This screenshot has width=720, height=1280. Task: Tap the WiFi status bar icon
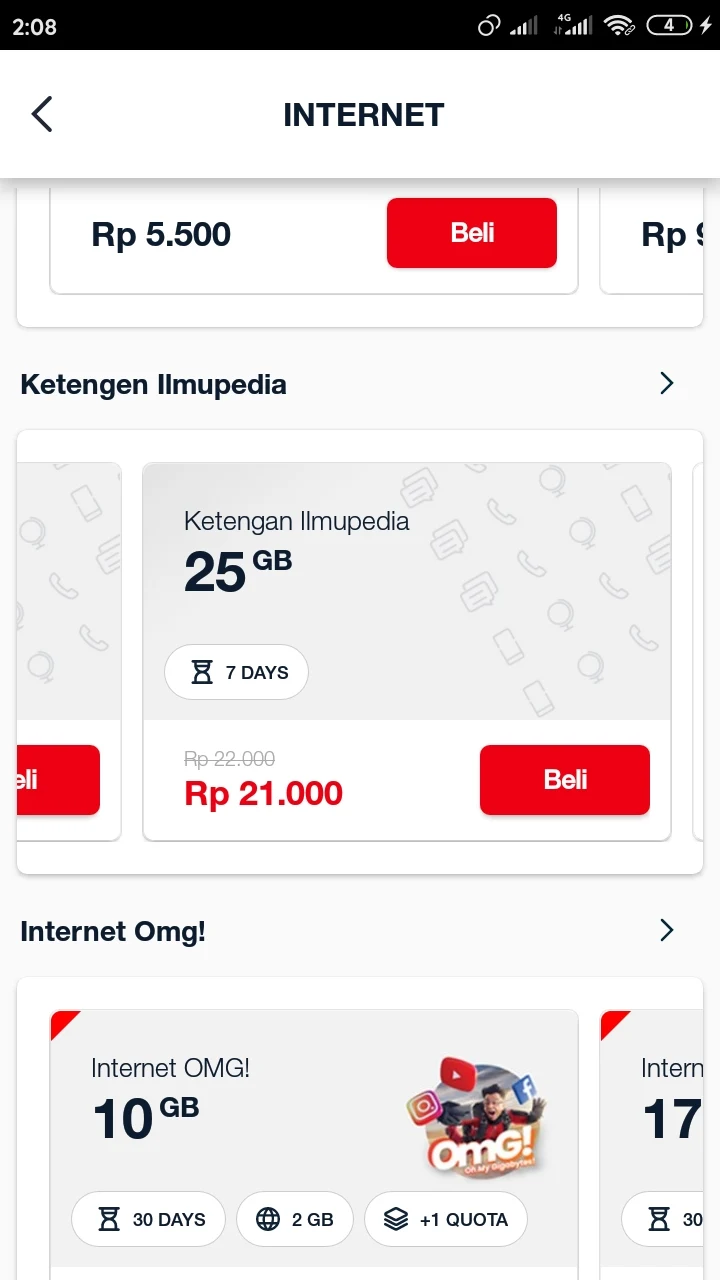[x=620, y=26]
